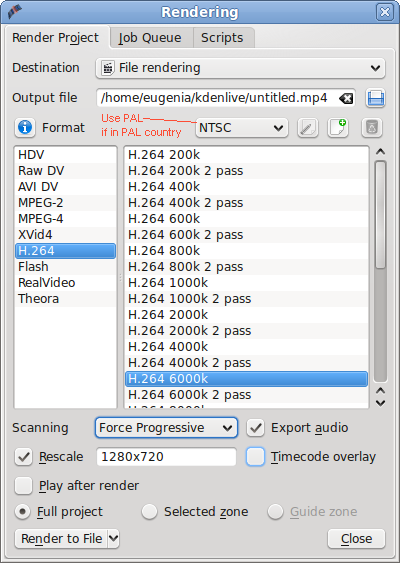This screenshot has width=400, height=563.
Task: Select the HDV format group
Action: click(66, 155)
